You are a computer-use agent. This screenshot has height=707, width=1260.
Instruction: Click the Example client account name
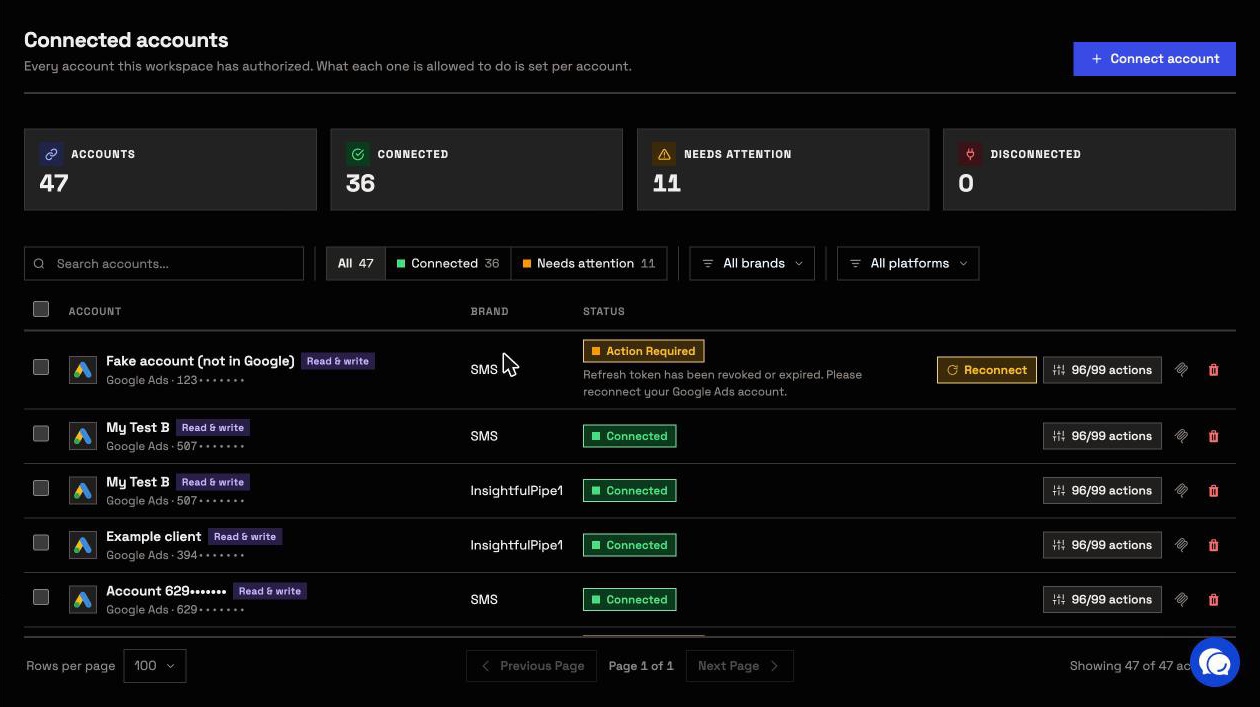(154, 537)
